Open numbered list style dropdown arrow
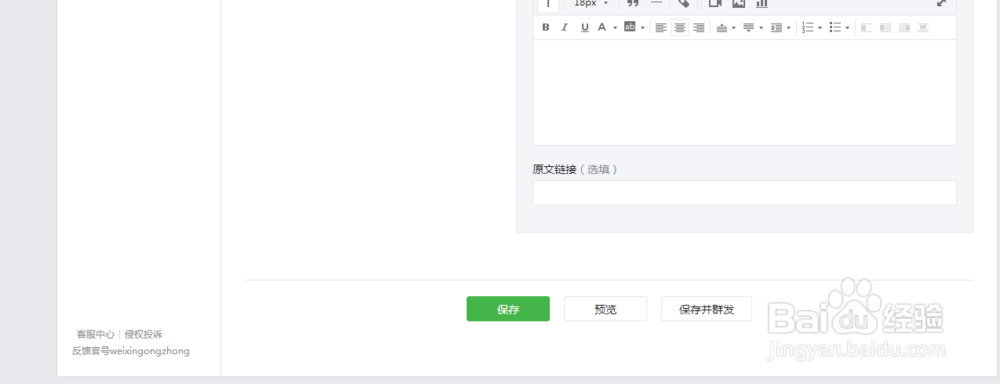The image size is (1000, 384). click(820, 27)
